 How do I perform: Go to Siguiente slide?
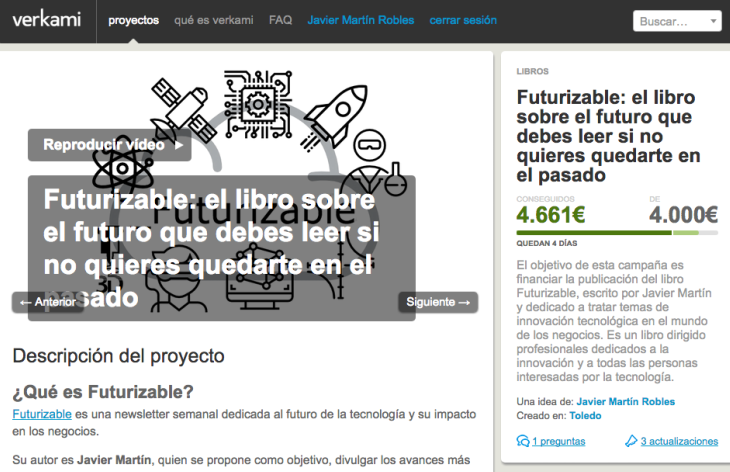tap(438, 302)
